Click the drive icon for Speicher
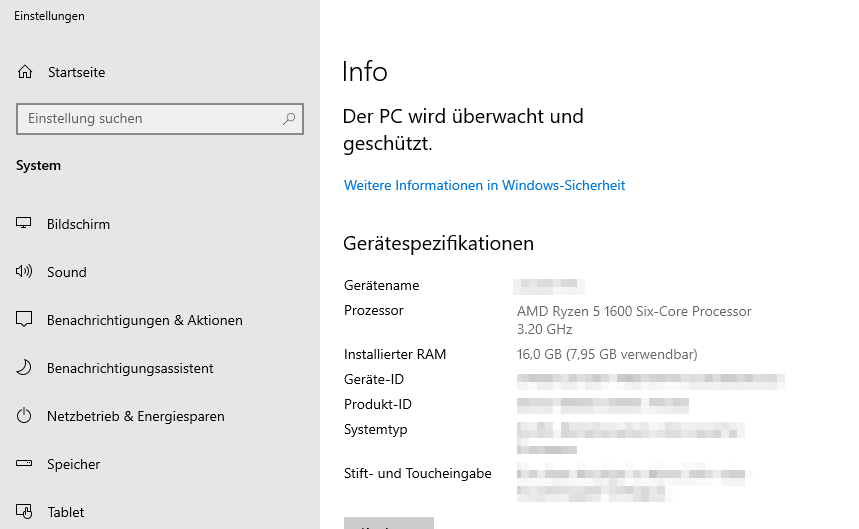Screen dimensions: 859x529 (24, 464)
